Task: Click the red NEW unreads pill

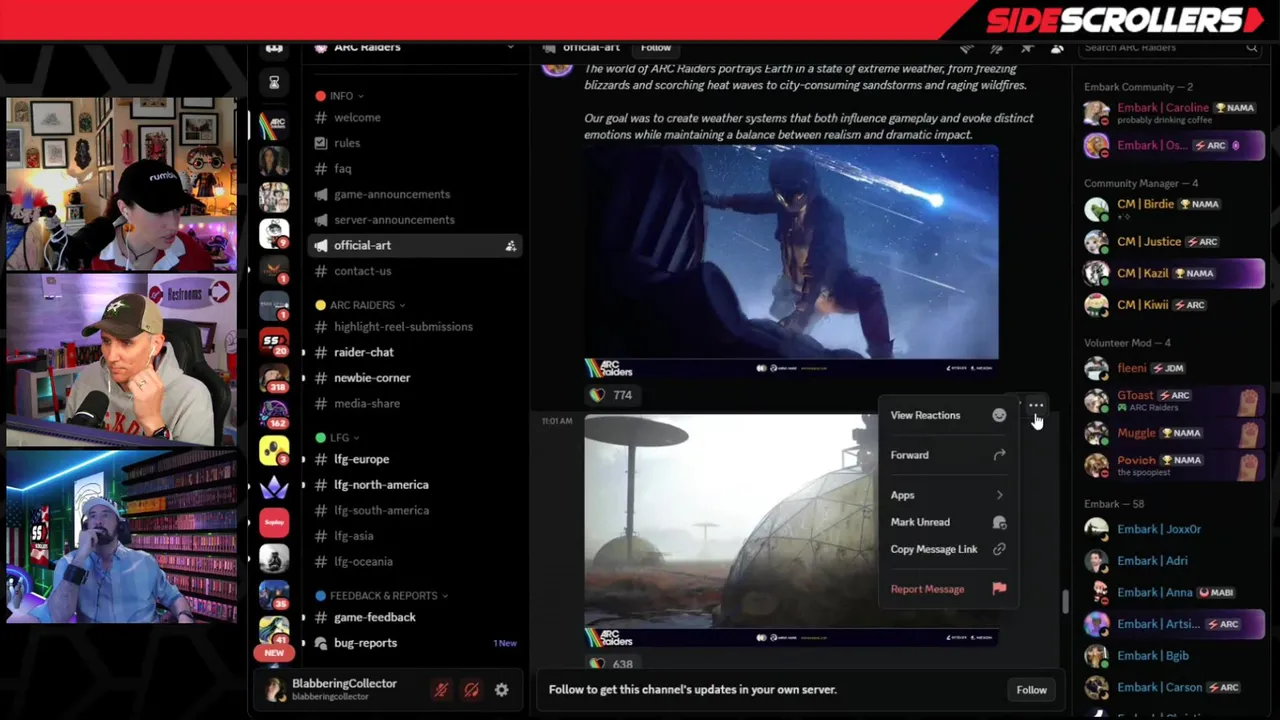Action: pyautogui.click(x=274, y=653)
